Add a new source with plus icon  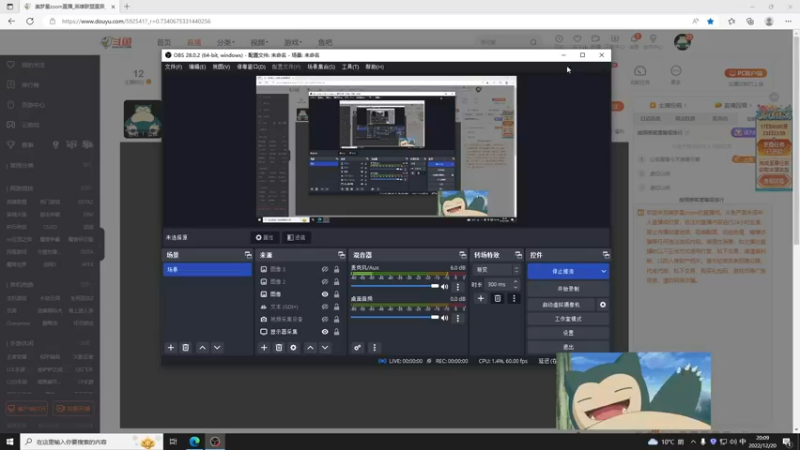click(264, 347)
